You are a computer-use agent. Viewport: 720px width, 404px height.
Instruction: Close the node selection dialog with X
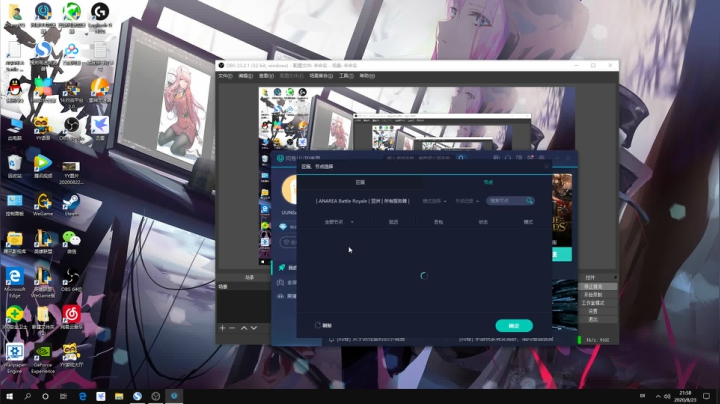[x=546, y=167]
